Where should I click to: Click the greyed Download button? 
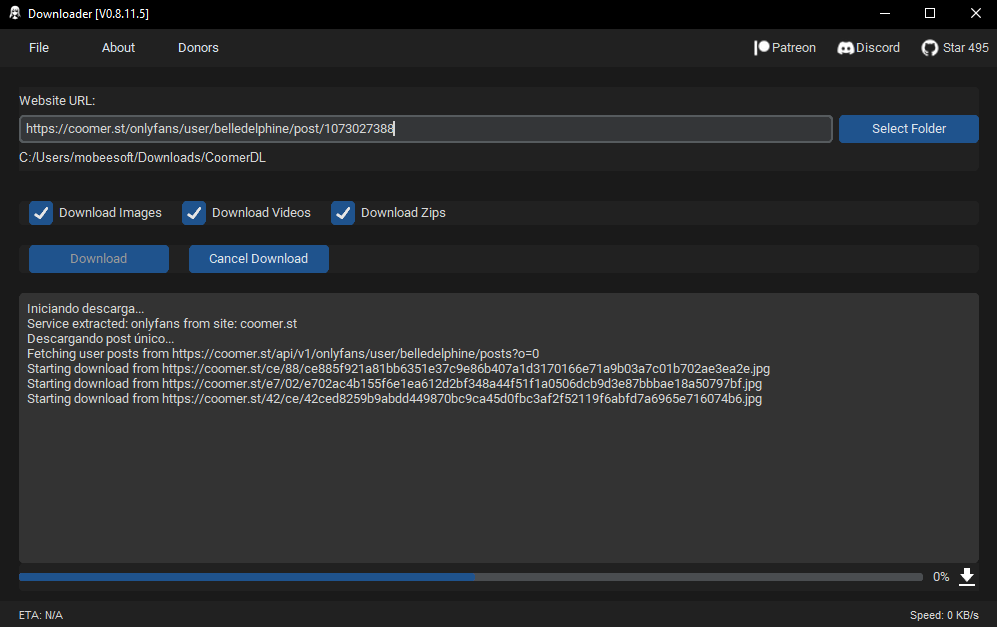click(x=99, y=259)
